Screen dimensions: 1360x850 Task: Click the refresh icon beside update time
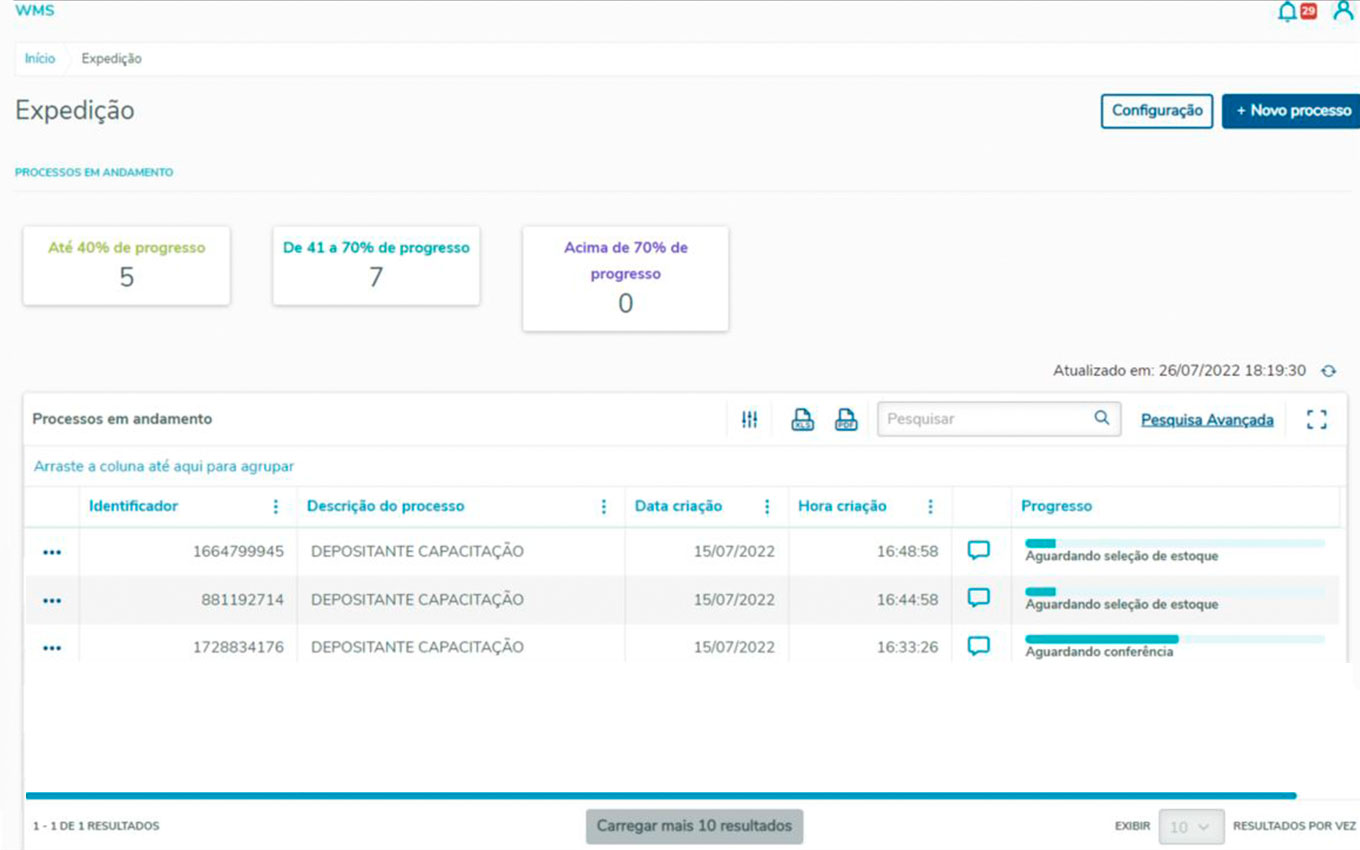1328,371
